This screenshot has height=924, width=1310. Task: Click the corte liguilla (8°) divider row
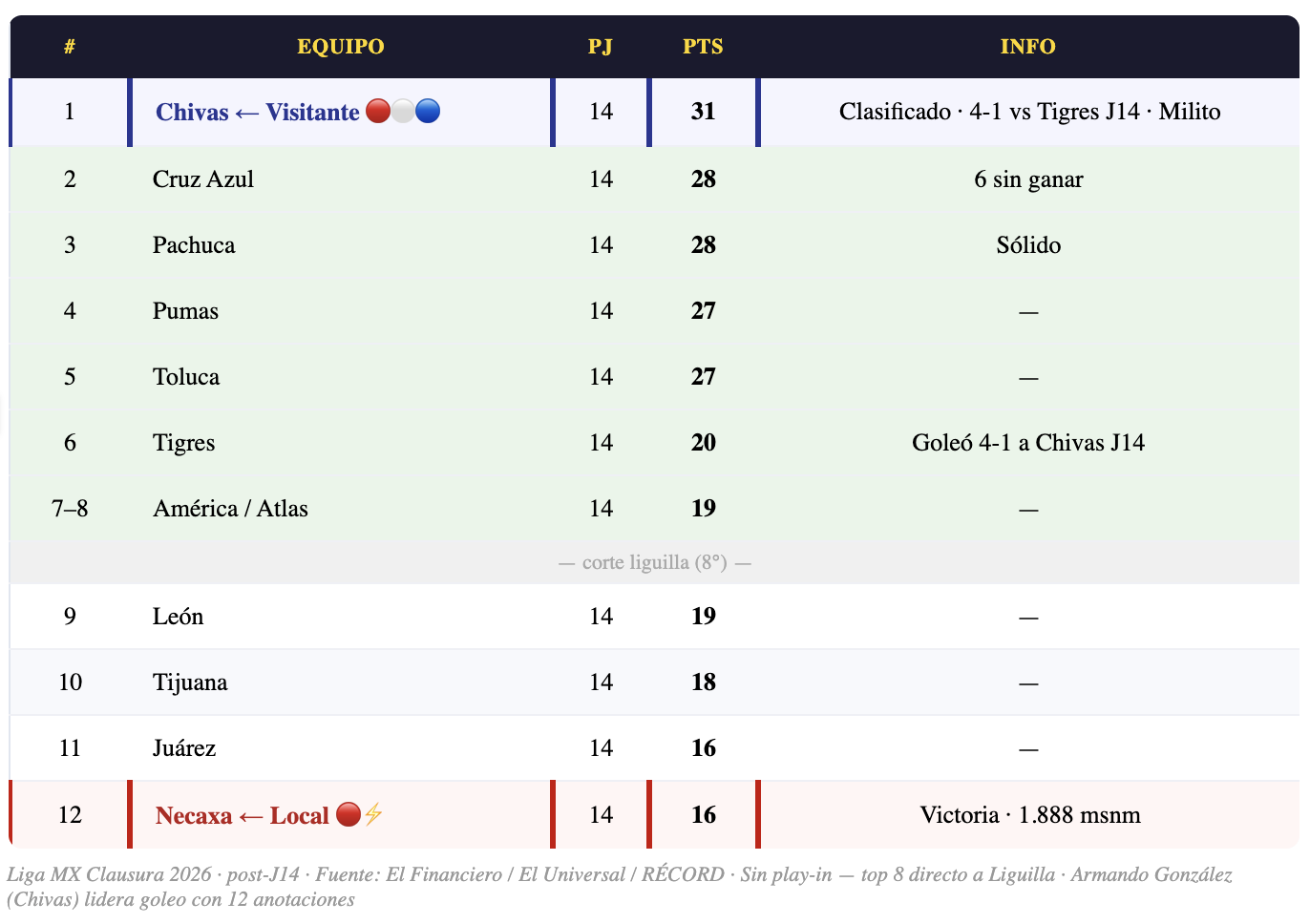pyautogui.click(x=654, y=562)
